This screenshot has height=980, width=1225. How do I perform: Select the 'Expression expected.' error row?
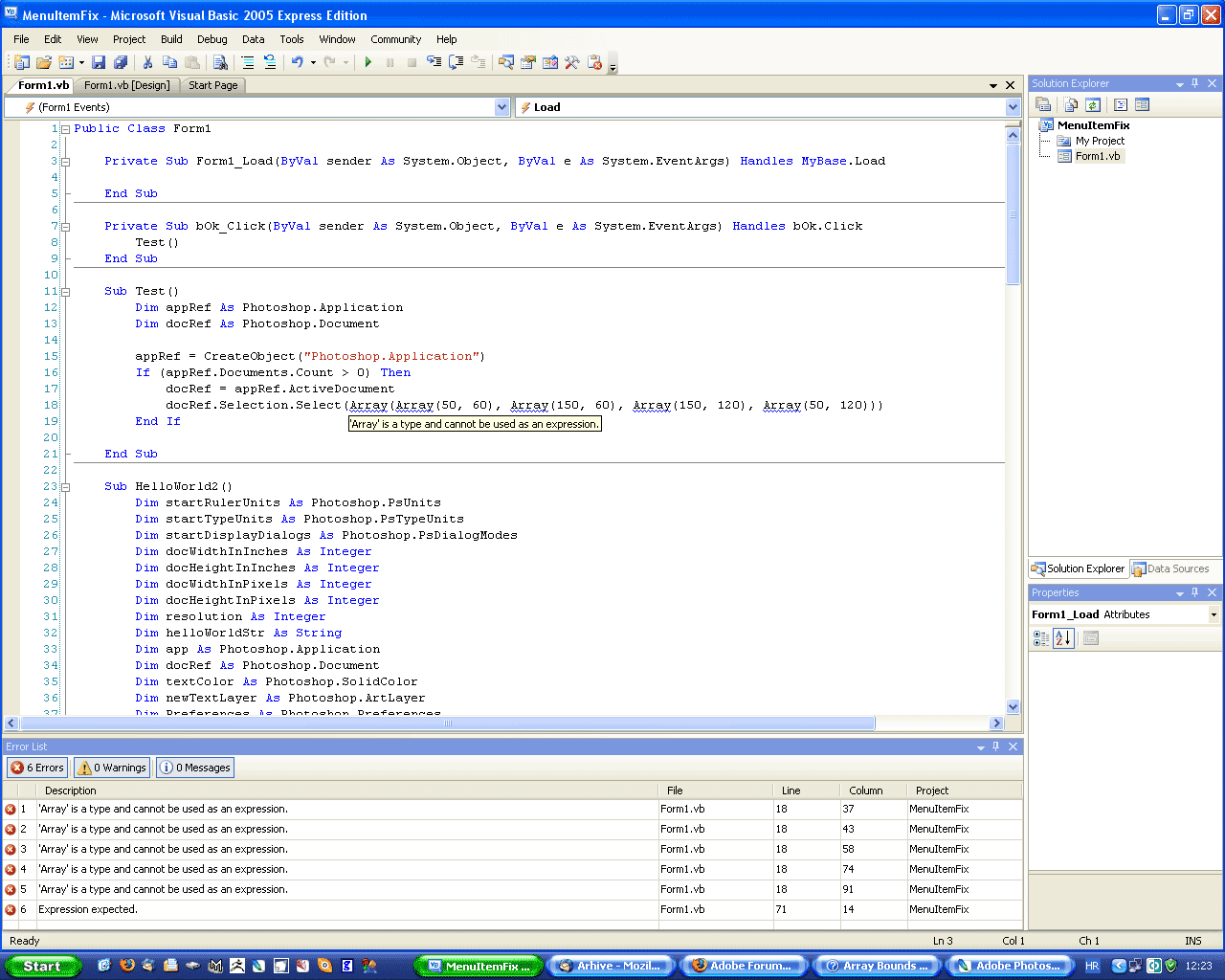[88, 909]
